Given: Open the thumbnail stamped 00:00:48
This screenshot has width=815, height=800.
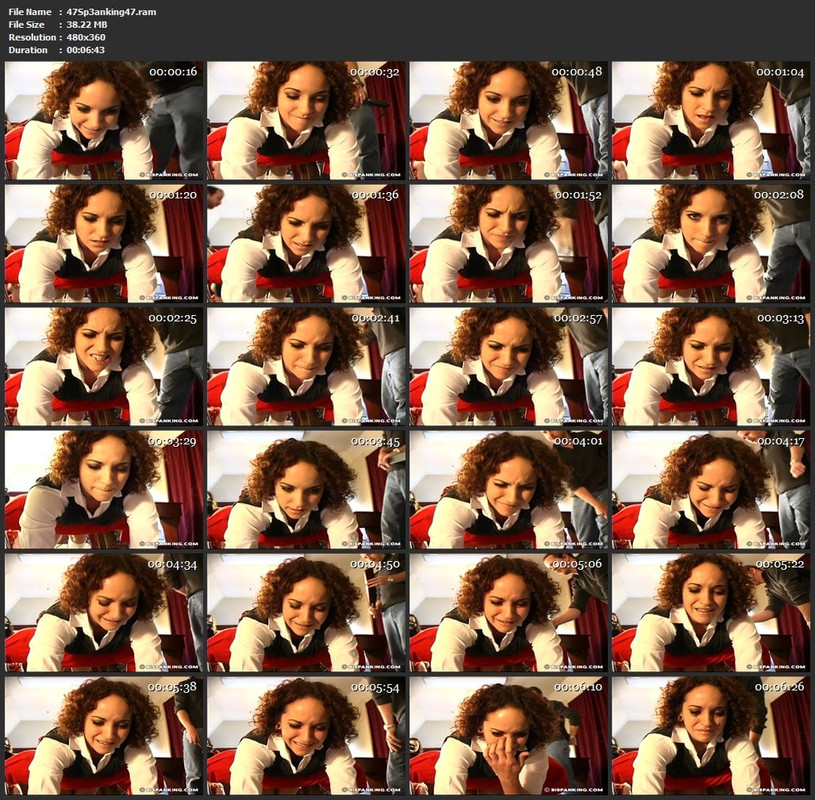Looking at the screenshot, I should (x=509, y=121).
